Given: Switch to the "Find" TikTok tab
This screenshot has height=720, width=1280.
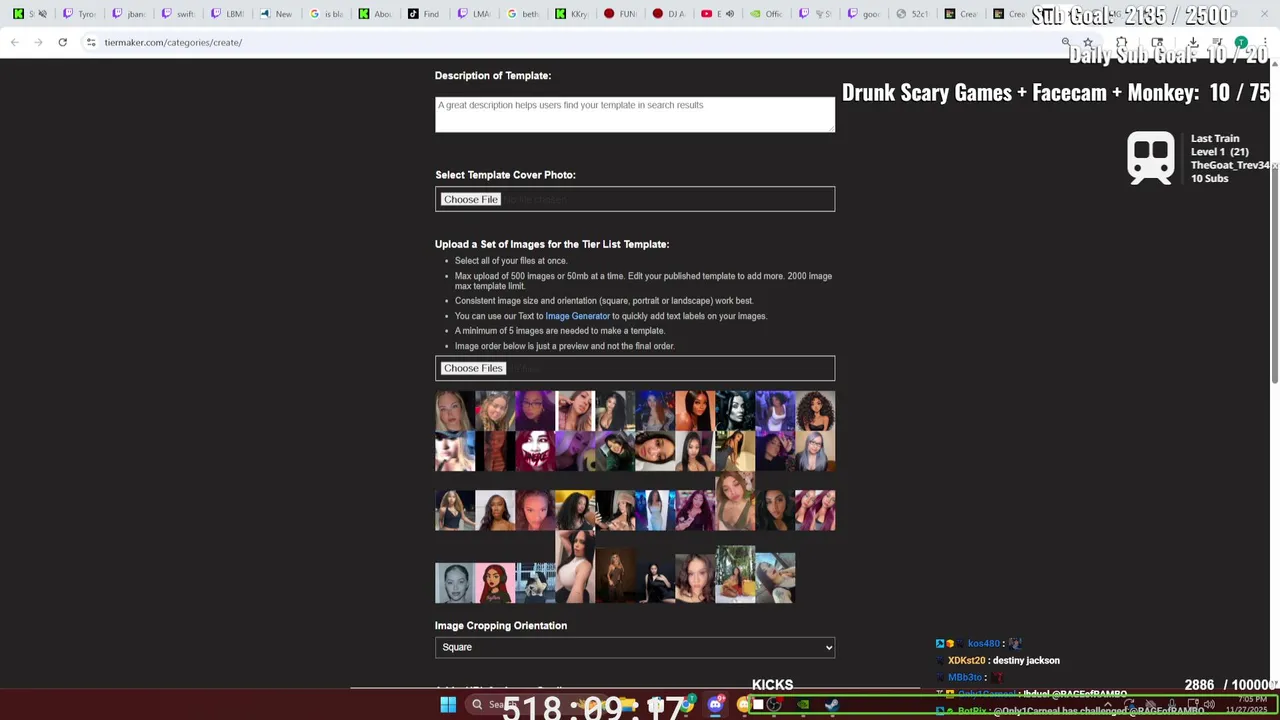Looking at the screenshot, I should 424,14.
